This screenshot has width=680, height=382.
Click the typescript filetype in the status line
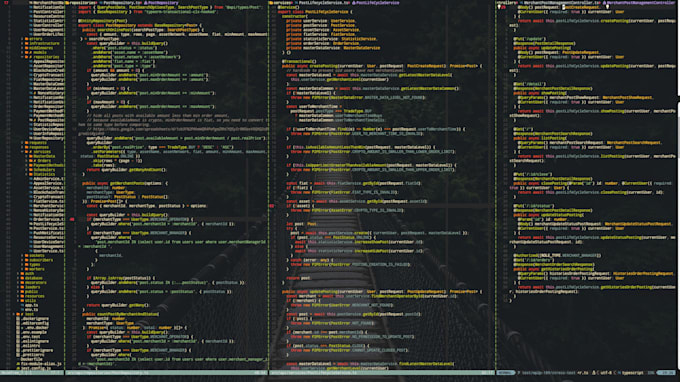633,372
